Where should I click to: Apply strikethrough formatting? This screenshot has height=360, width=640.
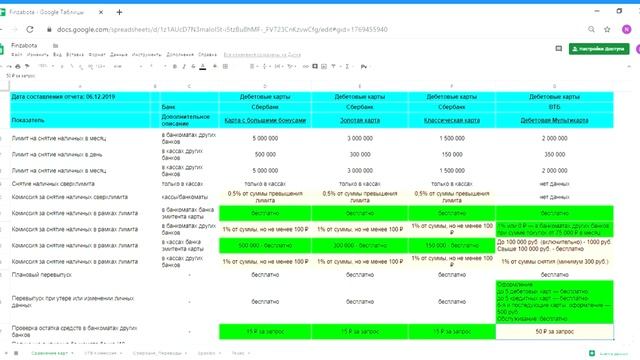[193, 66]
